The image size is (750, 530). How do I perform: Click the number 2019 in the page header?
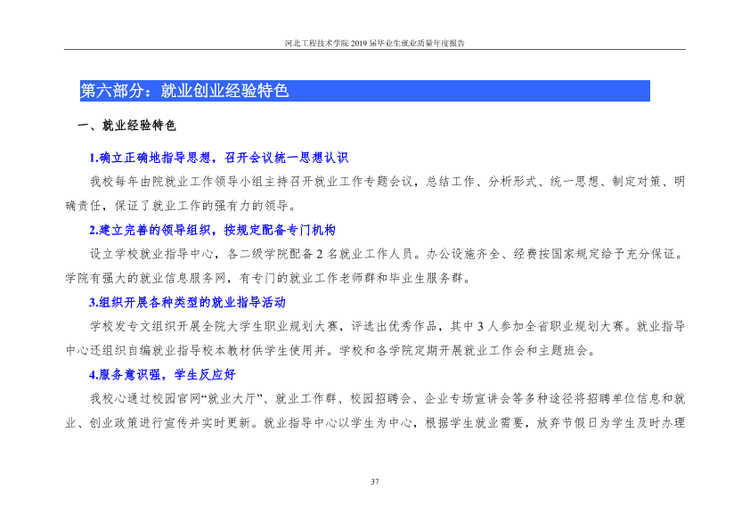pyautogui.click(x=359, y=43)
